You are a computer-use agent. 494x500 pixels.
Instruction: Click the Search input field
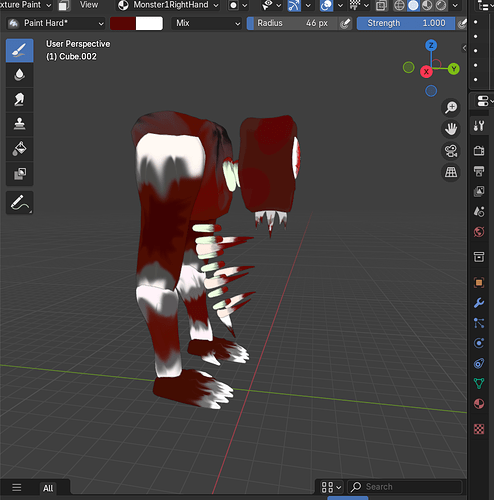click(405, 487)
